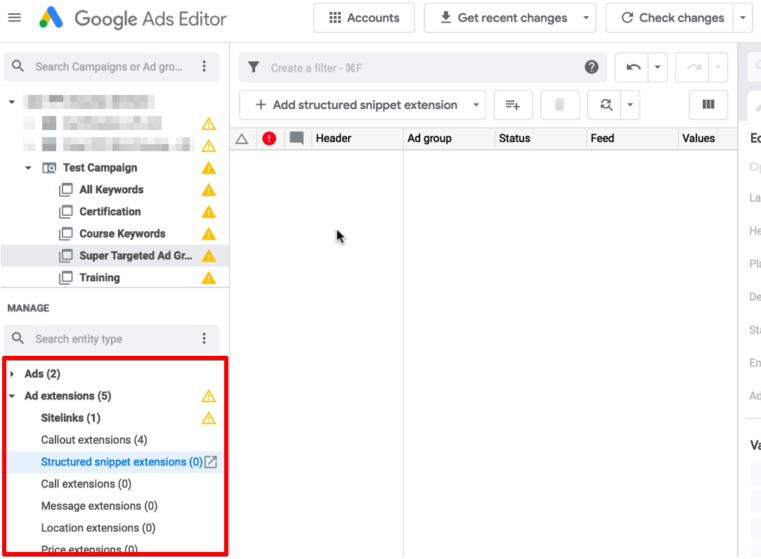Select Test Campaign in tree
761x559 pixels.
point(100,168)
